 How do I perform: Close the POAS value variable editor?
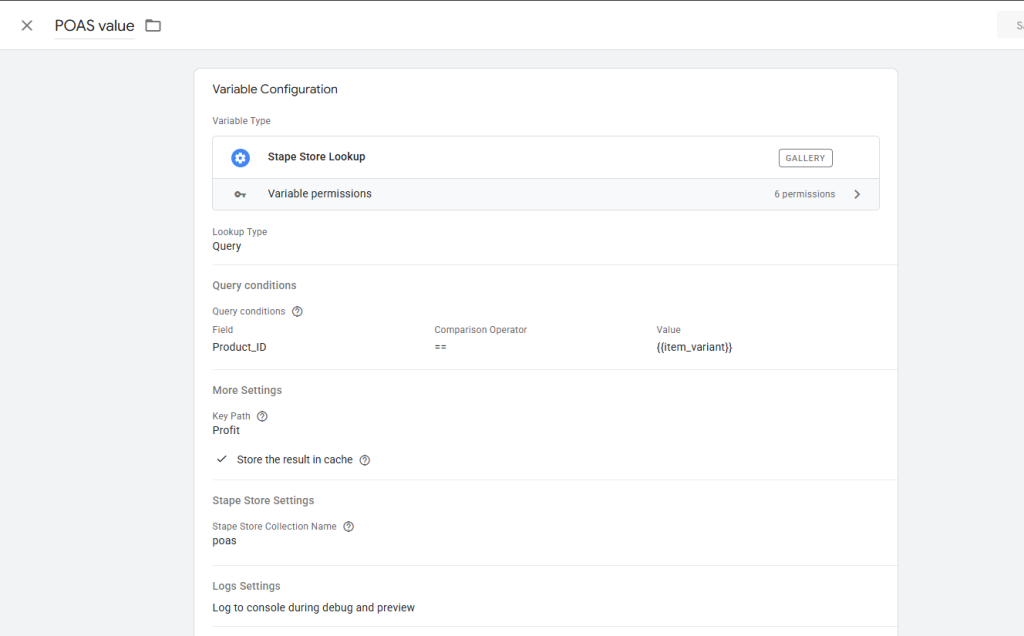tap(27, 26)
